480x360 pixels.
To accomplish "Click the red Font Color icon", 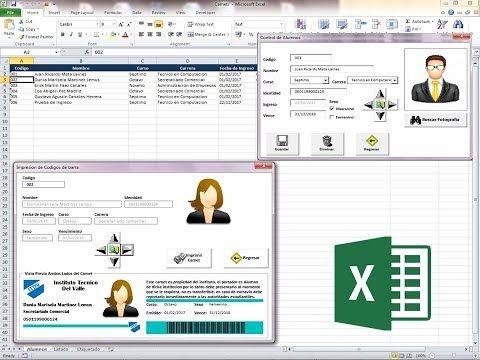I will coord(125,34).
